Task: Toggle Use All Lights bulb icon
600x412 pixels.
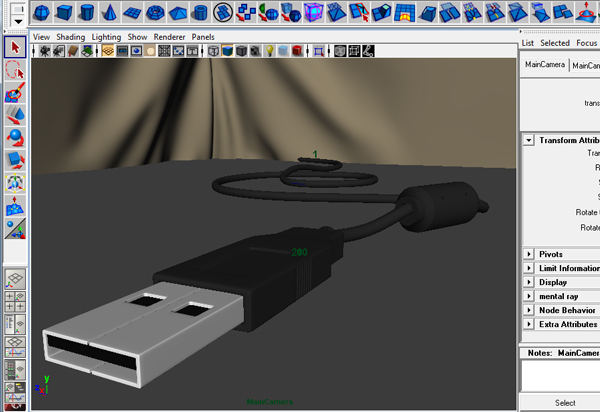Action: tap(269, 51)
